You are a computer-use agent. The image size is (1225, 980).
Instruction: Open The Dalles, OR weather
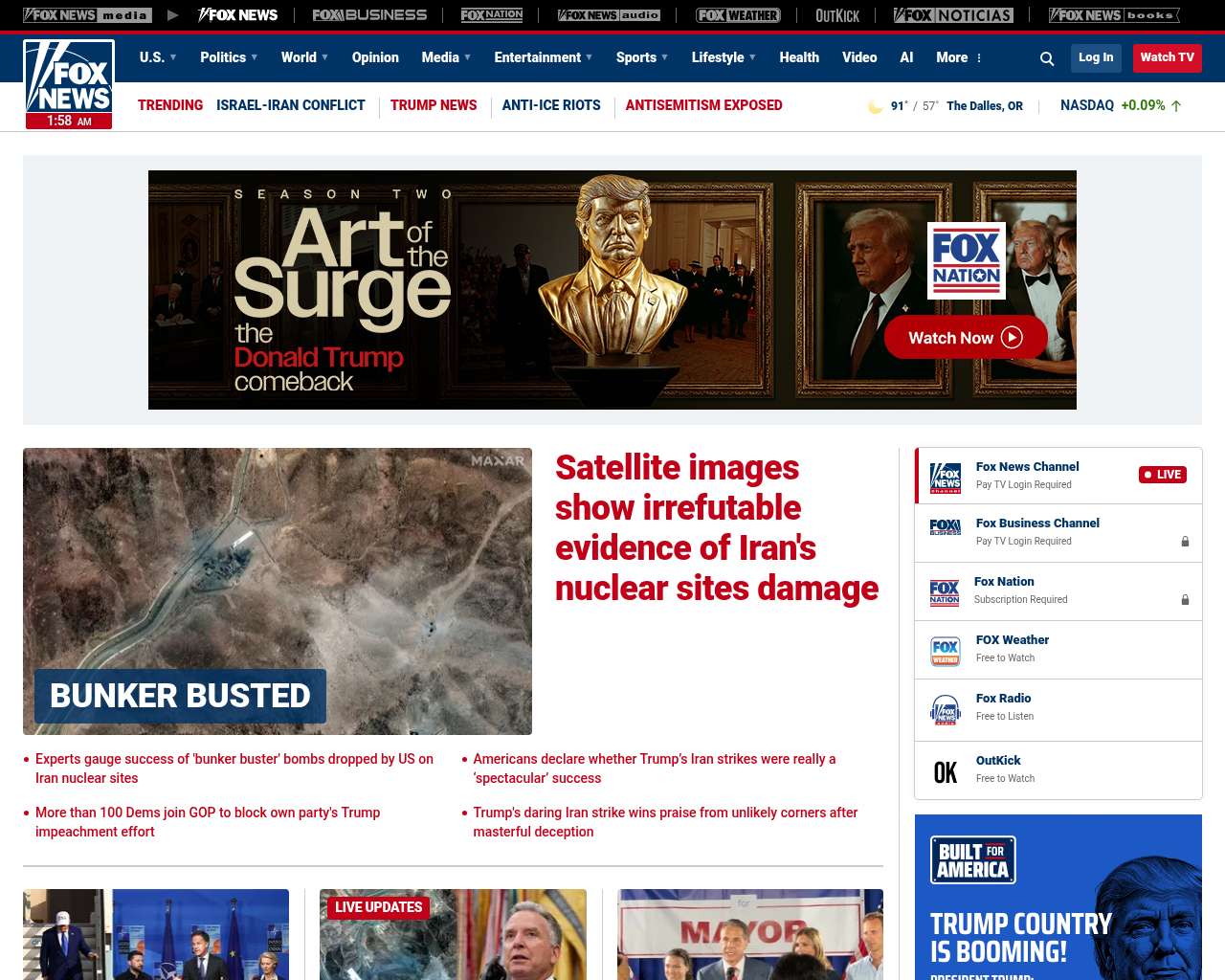(984, 106)
